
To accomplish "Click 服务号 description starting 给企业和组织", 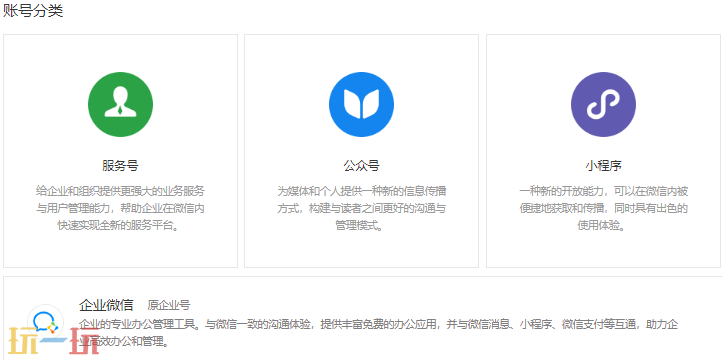I will (x=120, y=209).
